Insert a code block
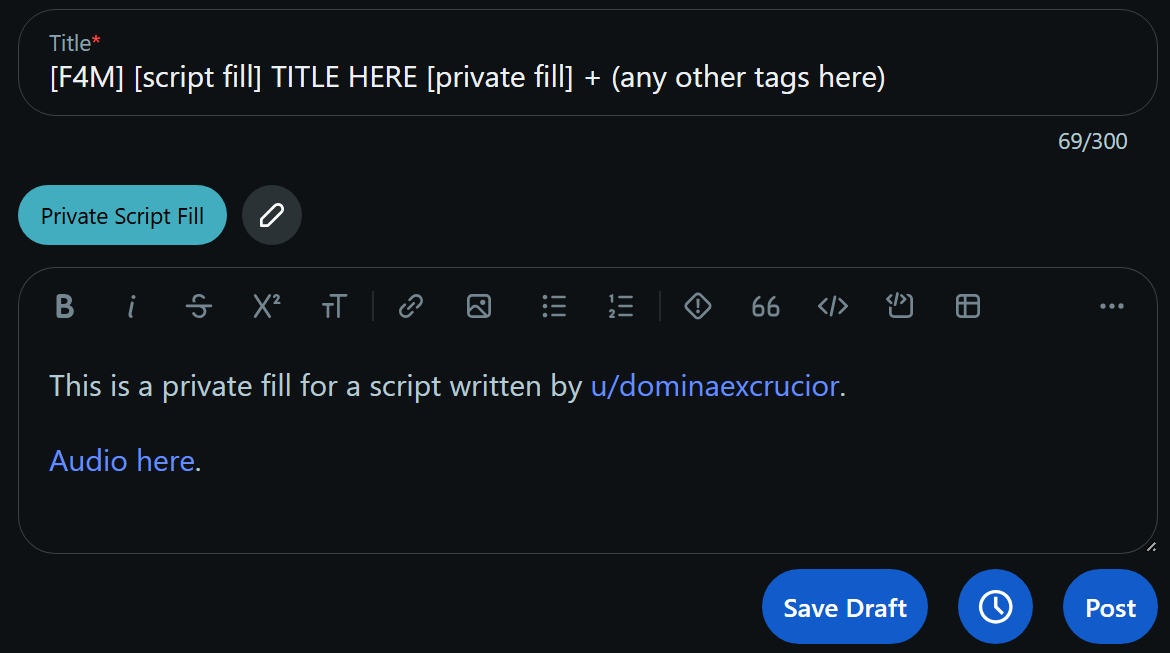The height and width of the screenshot is (653, 1170). tap(900, 307)
